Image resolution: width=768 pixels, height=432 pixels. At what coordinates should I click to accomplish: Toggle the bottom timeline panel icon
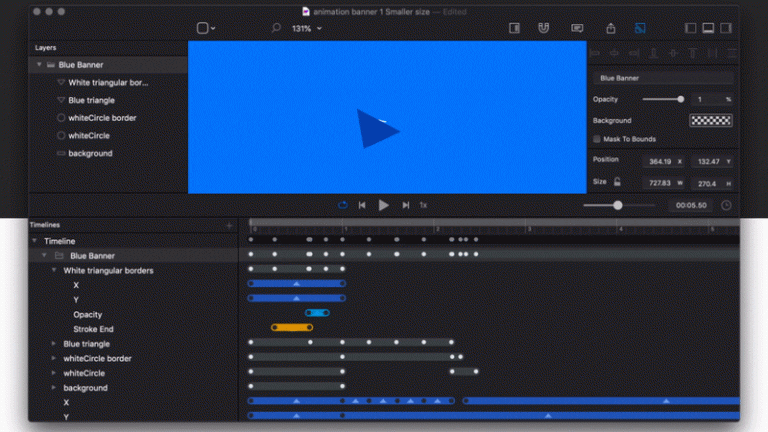pos(708,28)
